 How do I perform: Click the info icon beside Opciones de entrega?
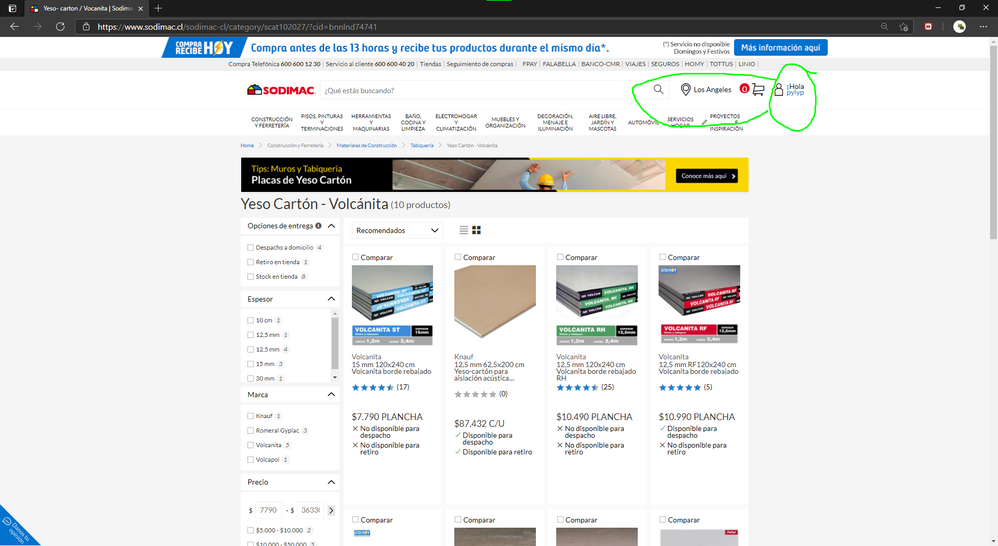point(318,226)
